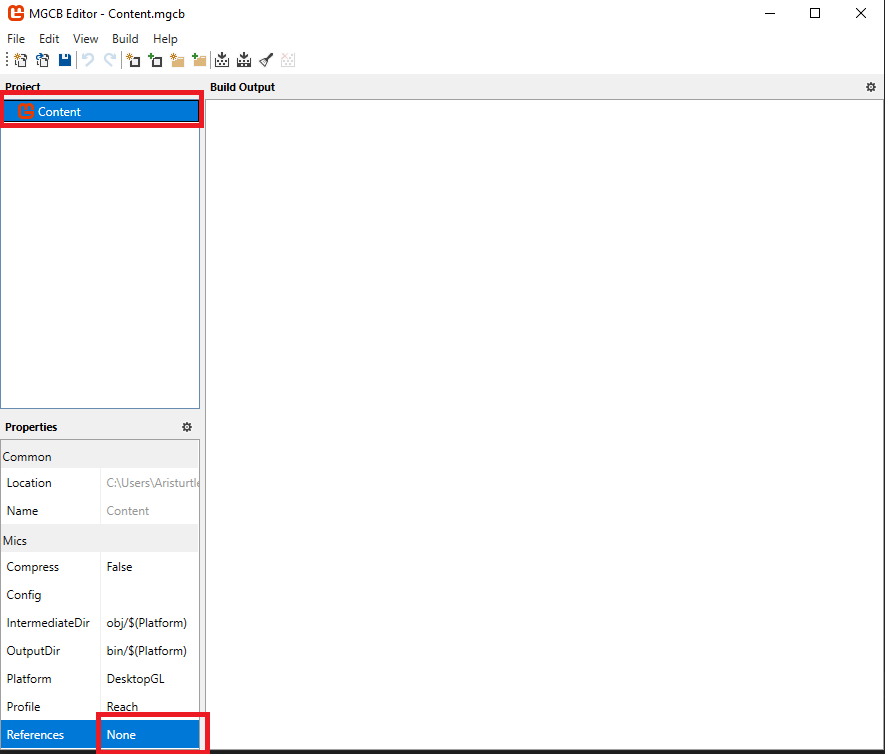Open the Build Output settings gear
Viewport: 885px width, 754px height.
(x=871, y=87)
